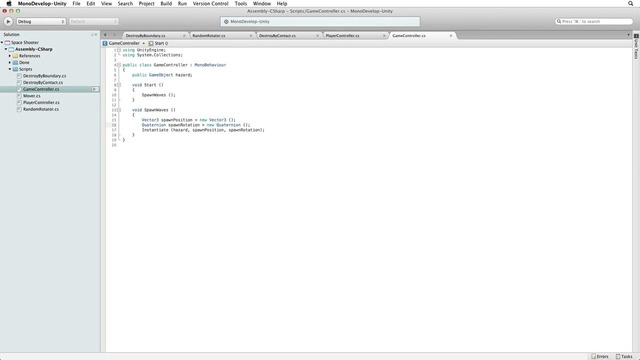Click the Run play button in toolbar
The image size is (640, 360).
click(x=8, y=21)
